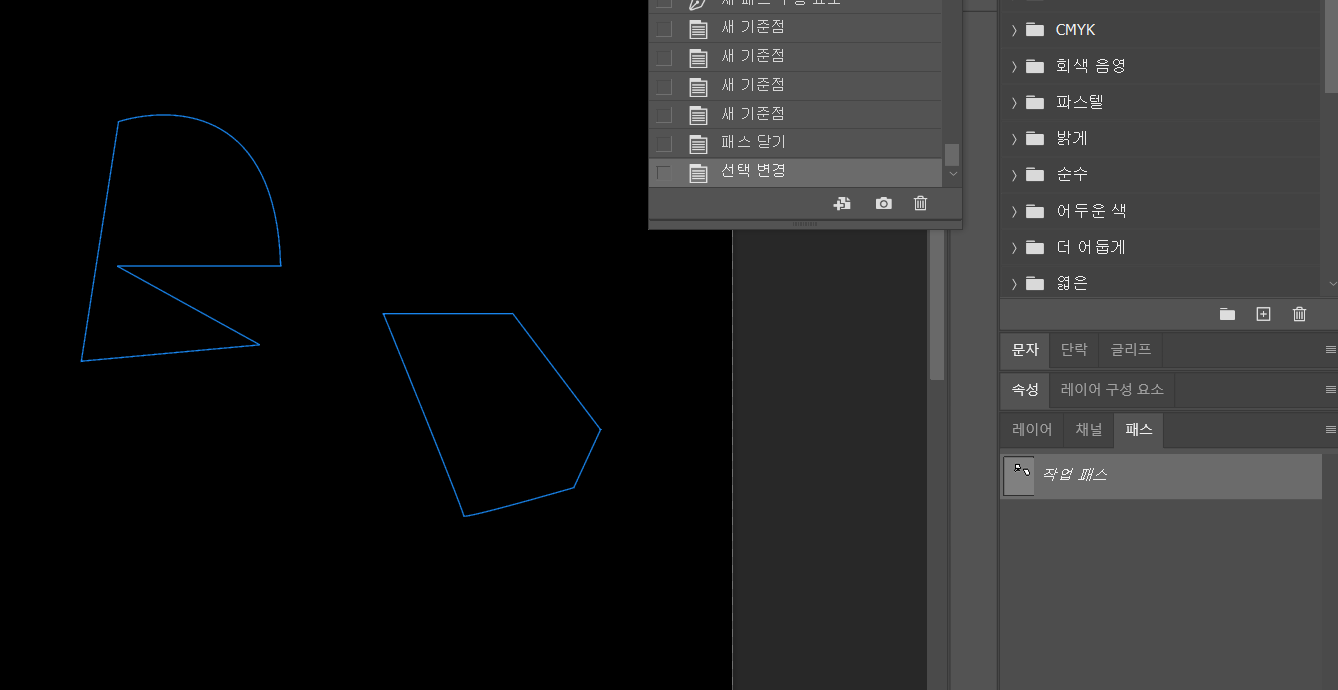Open the 속성 panel options menu icon
The height and width of the screenshot is (690, 1338).
tap(1330, 390)
